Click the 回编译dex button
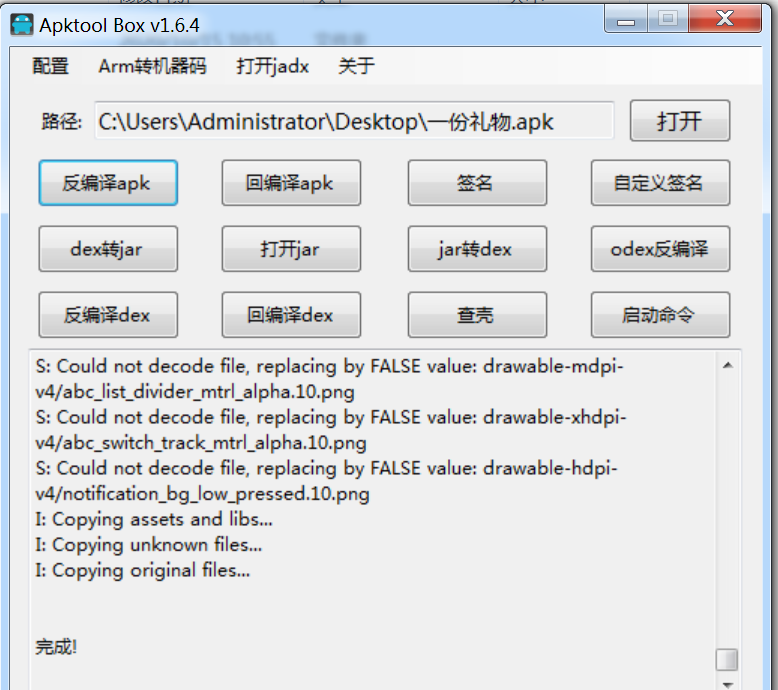The height and width of the screenshot is (690, 778). click(291, 315)
